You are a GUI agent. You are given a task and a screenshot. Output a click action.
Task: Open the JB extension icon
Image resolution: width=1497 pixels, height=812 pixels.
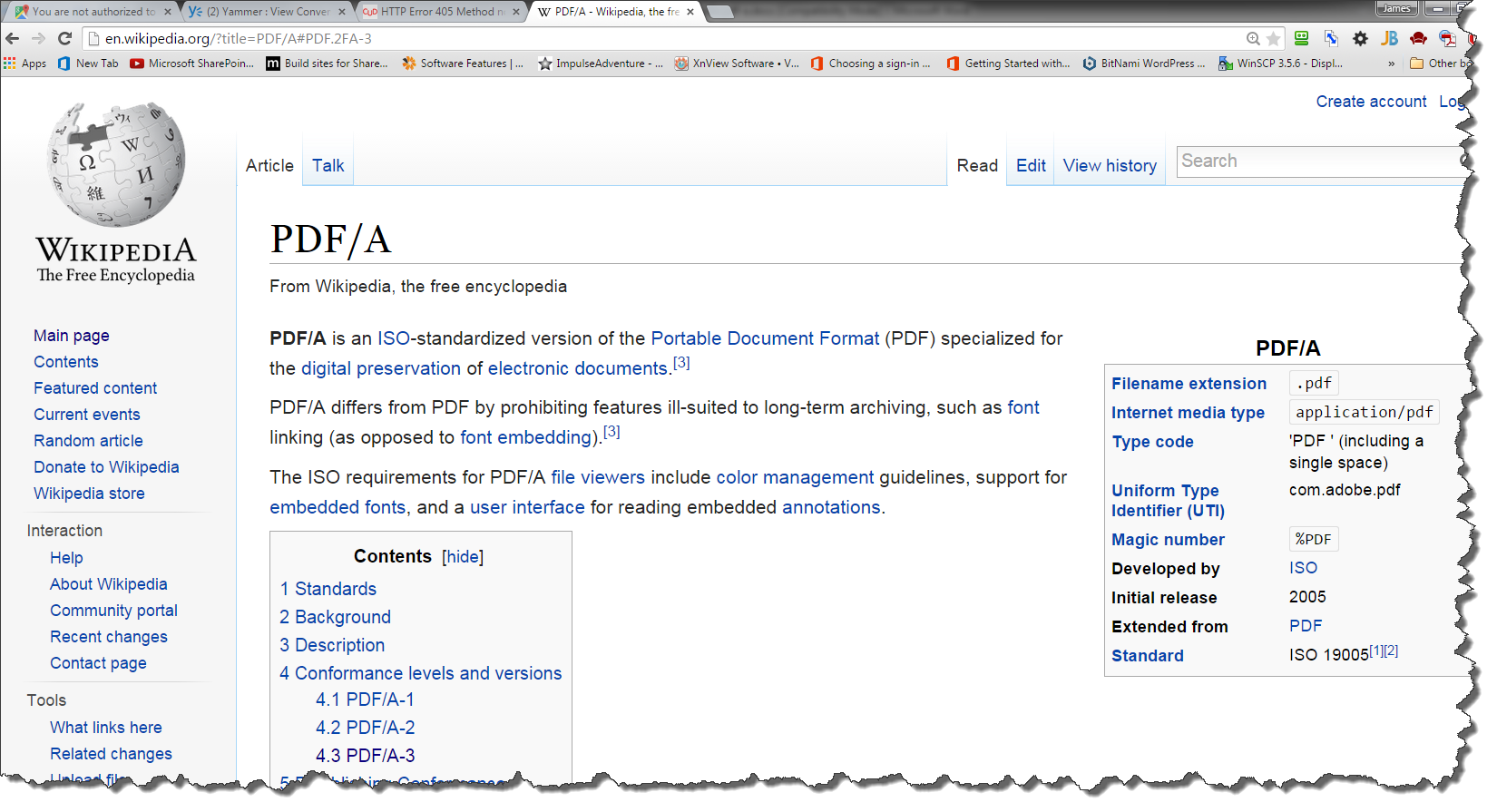[x=1389, y=38]
